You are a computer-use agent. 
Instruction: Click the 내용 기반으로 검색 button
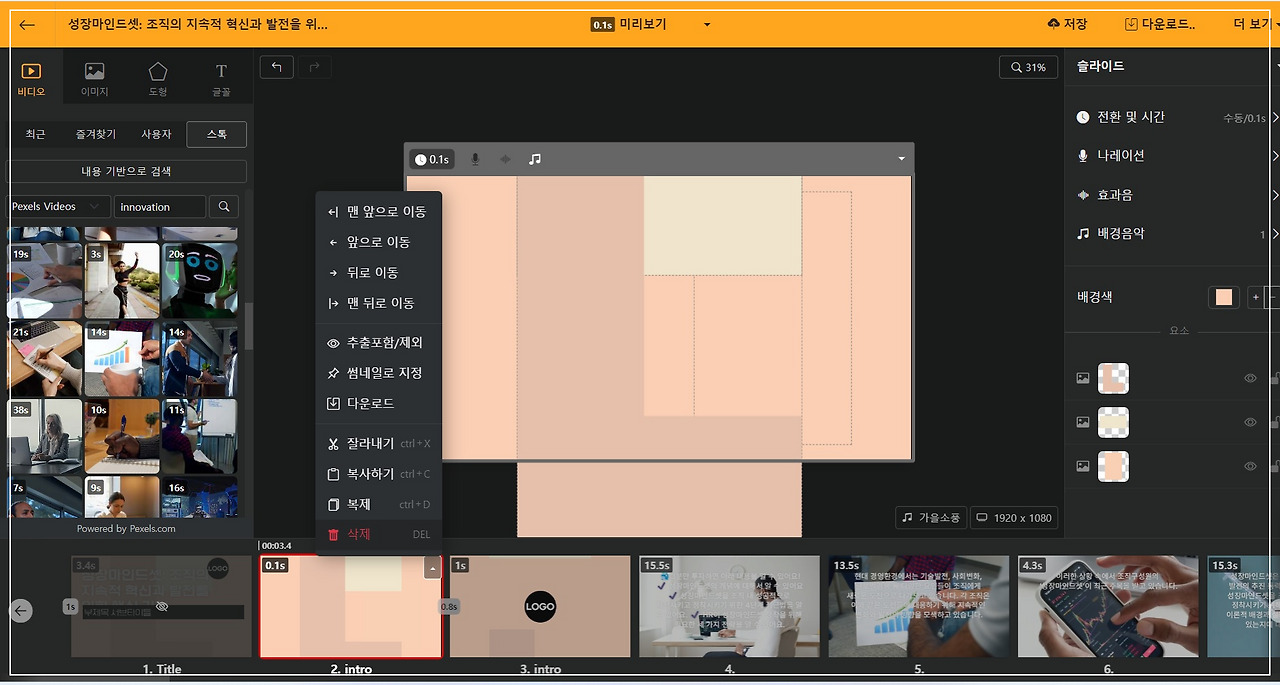(126, 171)
